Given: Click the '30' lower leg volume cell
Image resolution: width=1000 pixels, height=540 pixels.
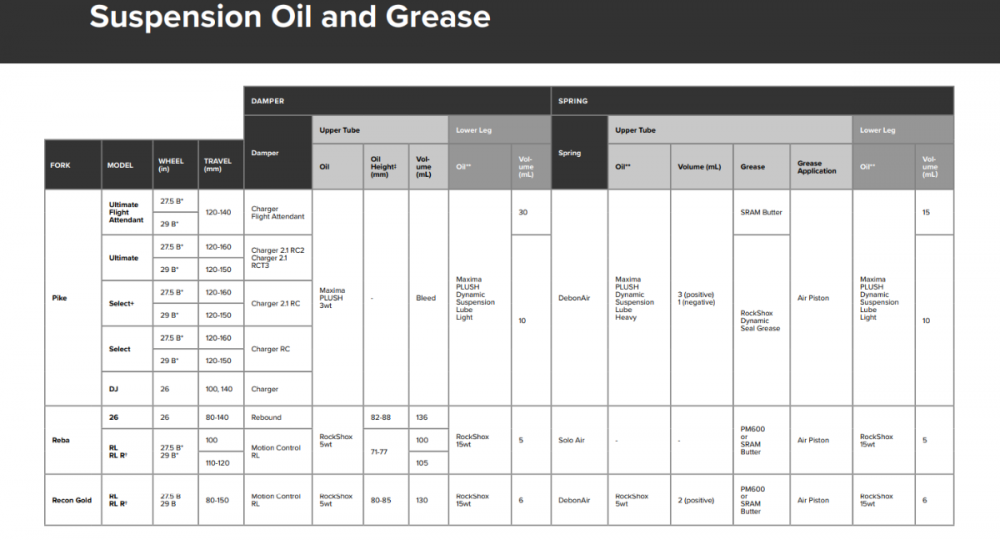Looking at the screenshot, I should pos(531,212).
